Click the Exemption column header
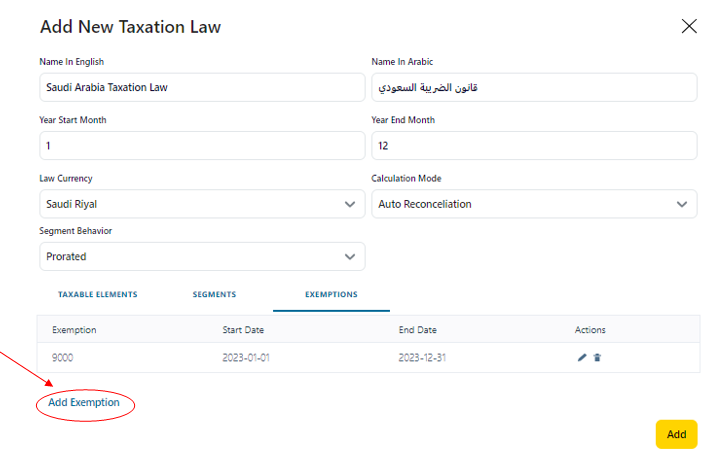The image size is (717, 462). point(74,330)
